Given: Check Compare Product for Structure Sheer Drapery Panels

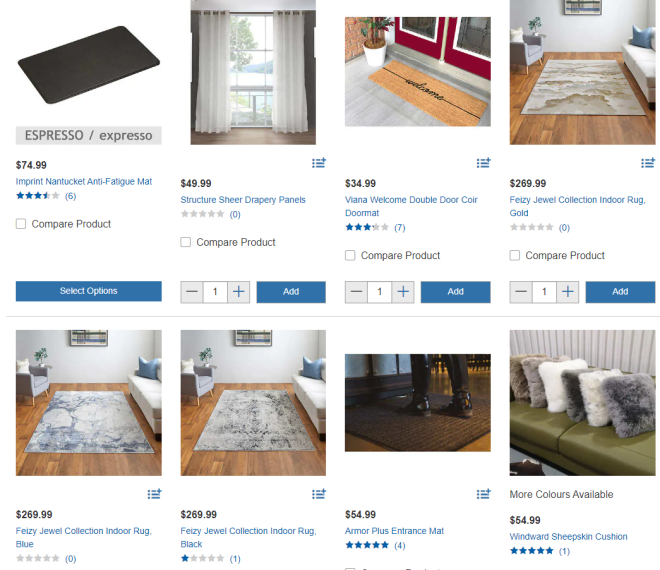Looking at the screenshot, I should pyautogui.click(x=186, y=242).
